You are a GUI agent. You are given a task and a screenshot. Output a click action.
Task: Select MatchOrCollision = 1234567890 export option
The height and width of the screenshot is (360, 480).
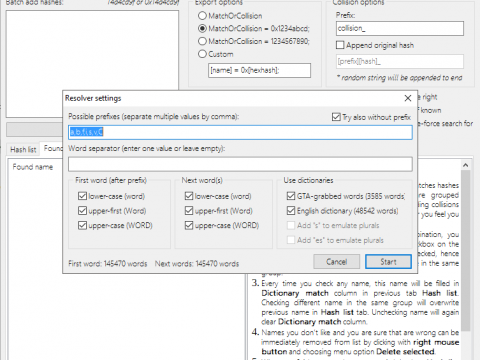click(x=202, y=41)
